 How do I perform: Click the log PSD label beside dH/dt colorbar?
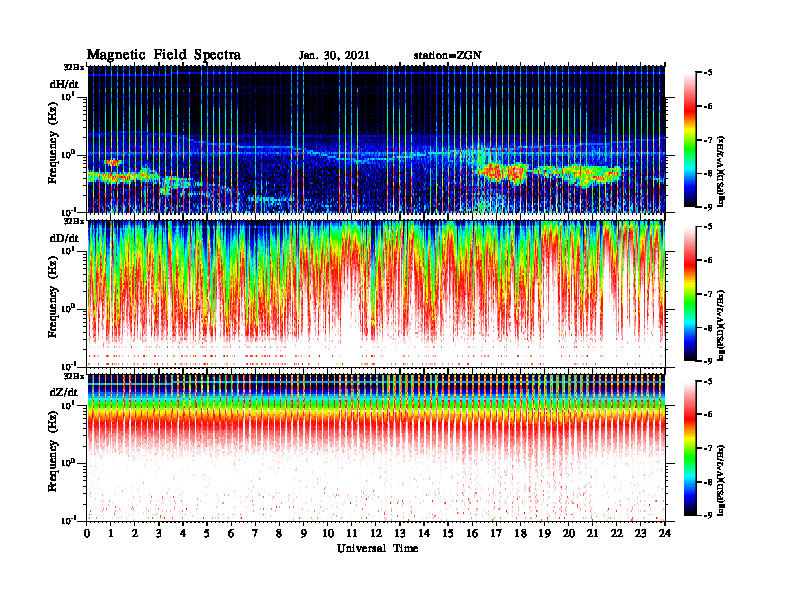pyautogui.click(x=721, y=171)
